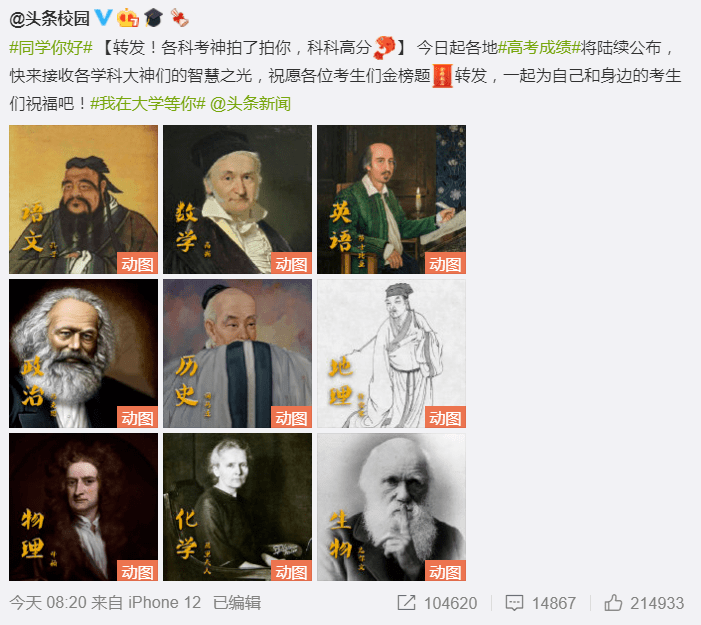
Task: Click the 已编辑 edited label
Action: [x=237, y=603]
